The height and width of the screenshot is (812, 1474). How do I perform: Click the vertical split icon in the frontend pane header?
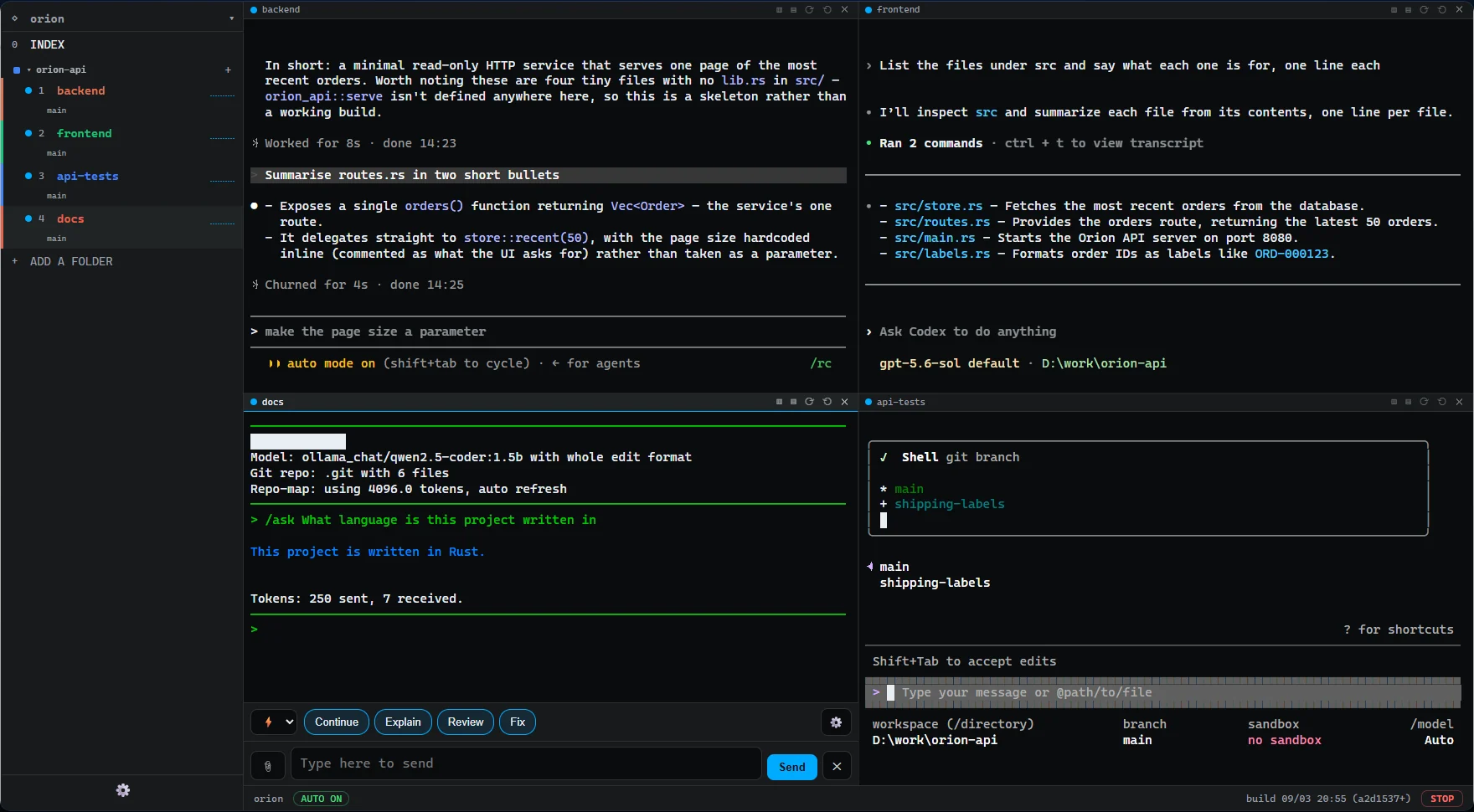[1394, 10]
